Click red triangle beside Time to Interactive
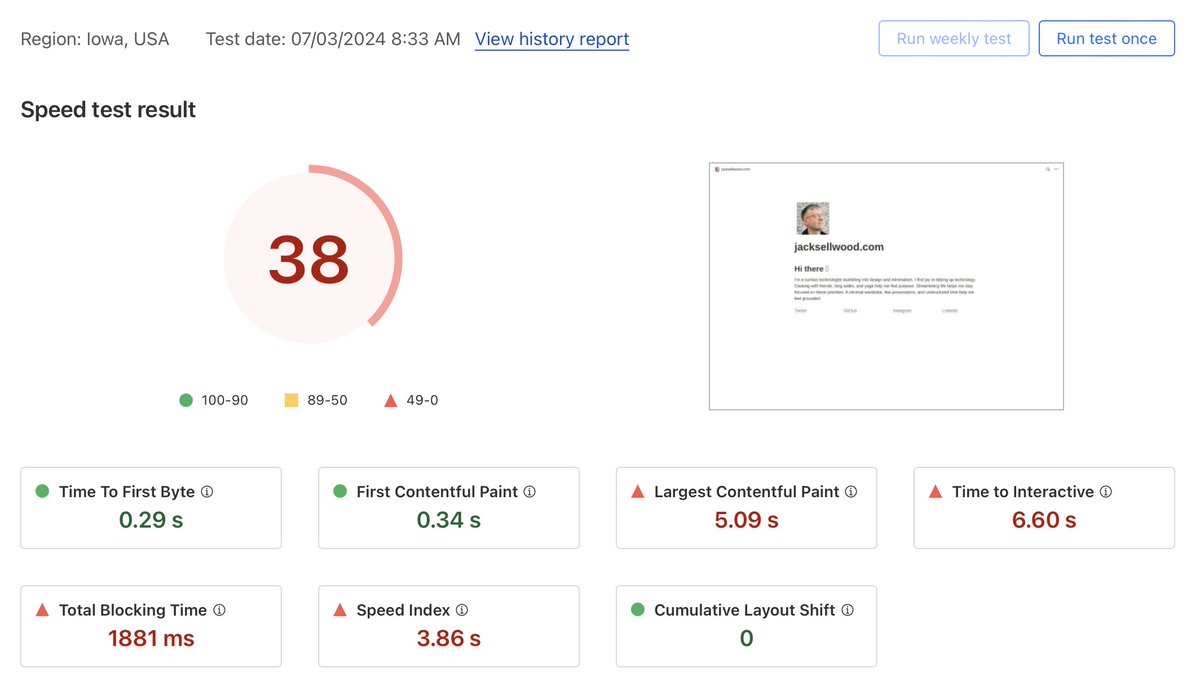Screen dimensions: 1200x699 pyautogui.click(x=936, y=491)
